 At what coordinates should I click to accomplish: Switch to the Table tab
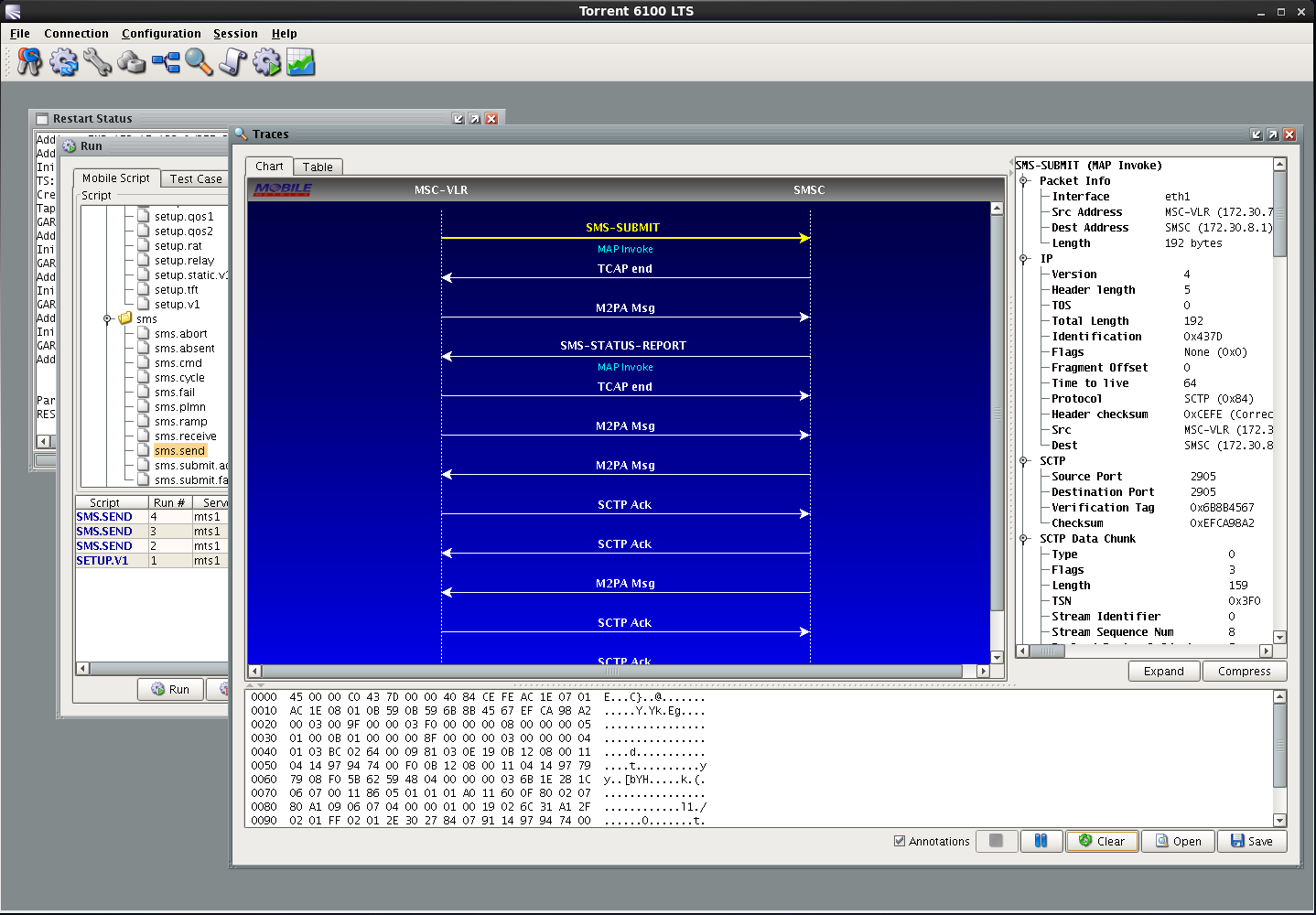pos(318,167)
